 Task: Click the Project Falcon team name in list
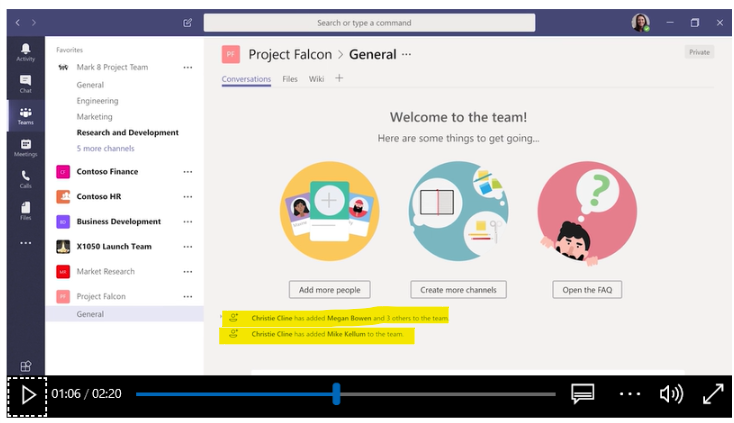coord(101,296)
